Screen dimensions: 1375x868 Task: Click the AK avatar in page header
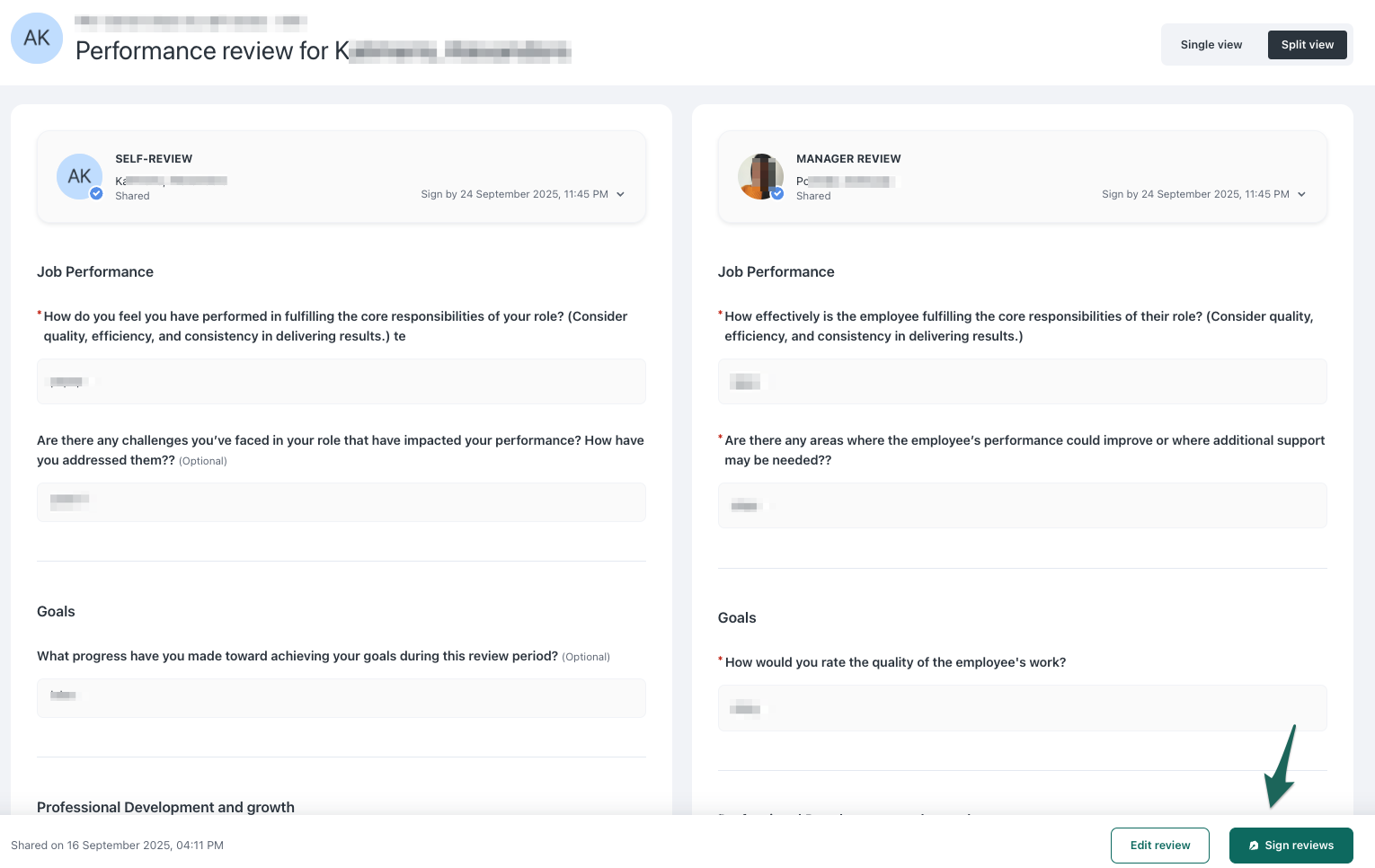coord(37,39)
